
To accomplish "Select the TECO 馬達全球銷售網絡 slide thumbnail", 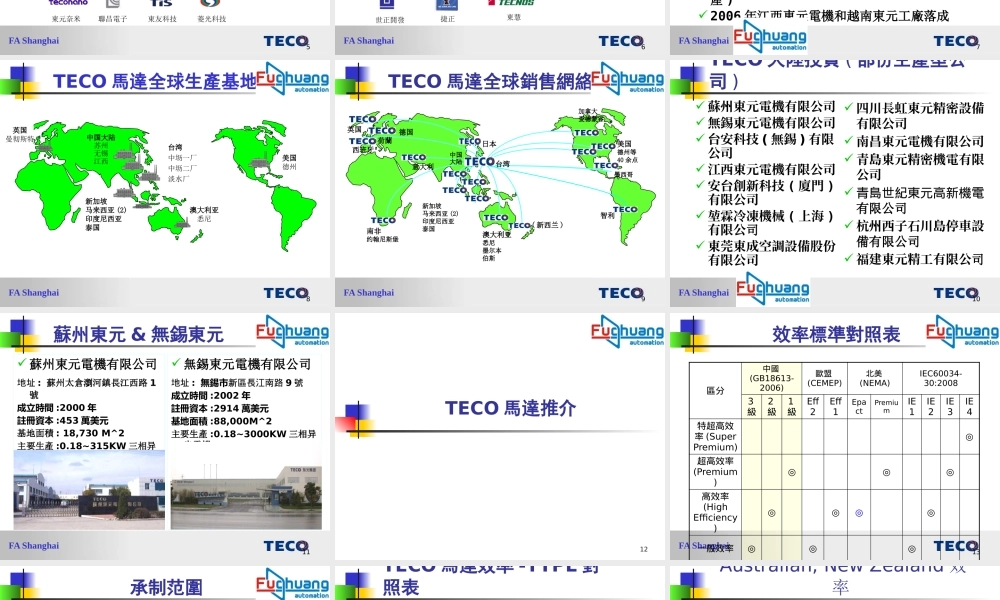I will (499, 184).
